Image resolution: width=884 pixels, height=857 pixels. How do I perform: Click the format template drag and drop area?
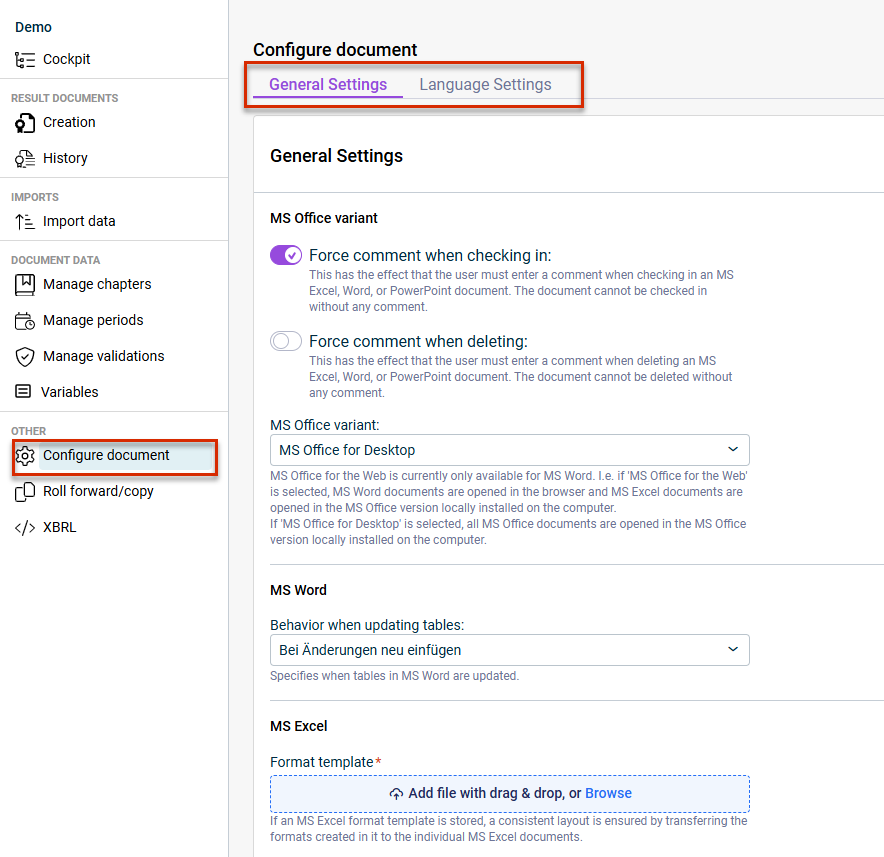tap(510, 794)
